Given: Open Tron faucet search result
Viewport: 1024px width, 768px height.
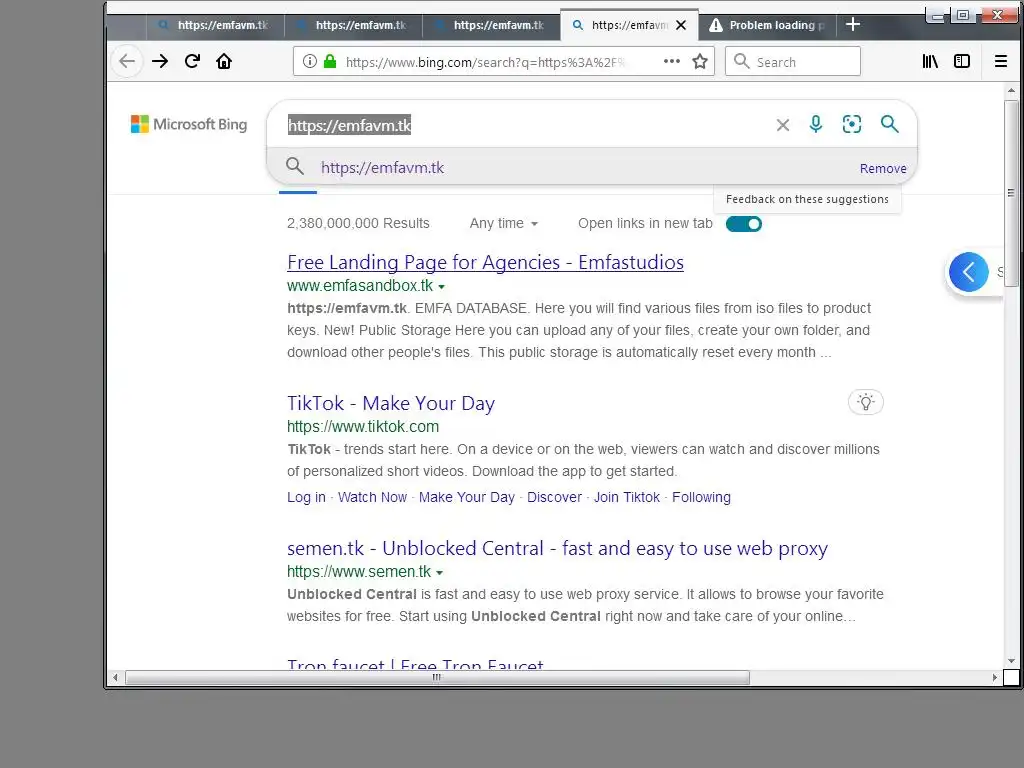Looking at the screenshot, I should 415,663.
